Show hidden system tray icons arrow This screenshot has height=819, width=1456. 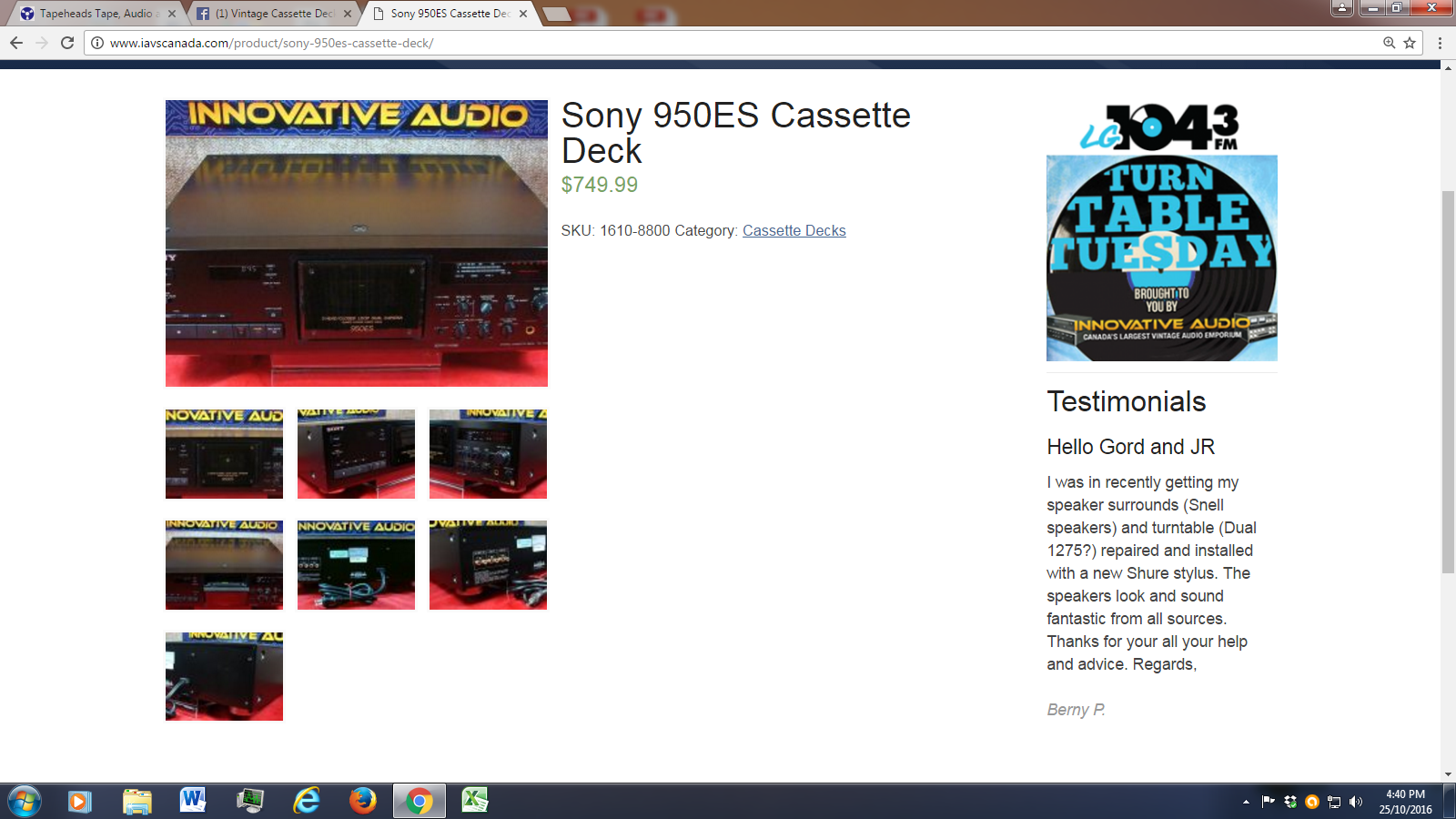(1246, 802)
